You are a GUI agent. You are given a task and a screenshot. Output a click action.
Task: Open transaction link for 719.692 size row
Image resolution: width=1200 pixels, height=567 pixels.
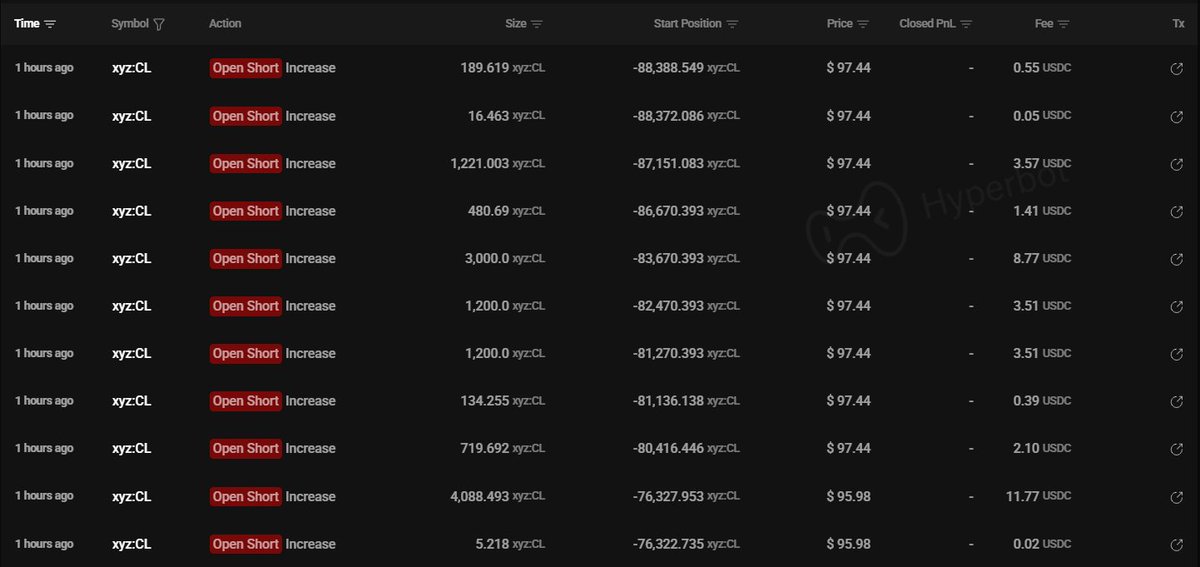pyautogui.click(x=1177, y=449)
